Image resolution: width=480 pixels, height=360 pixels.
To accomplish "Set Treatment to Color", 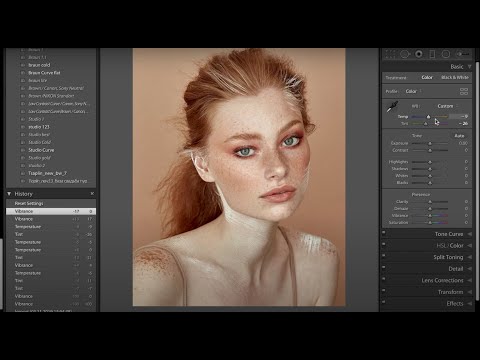I will click(427, 77).
